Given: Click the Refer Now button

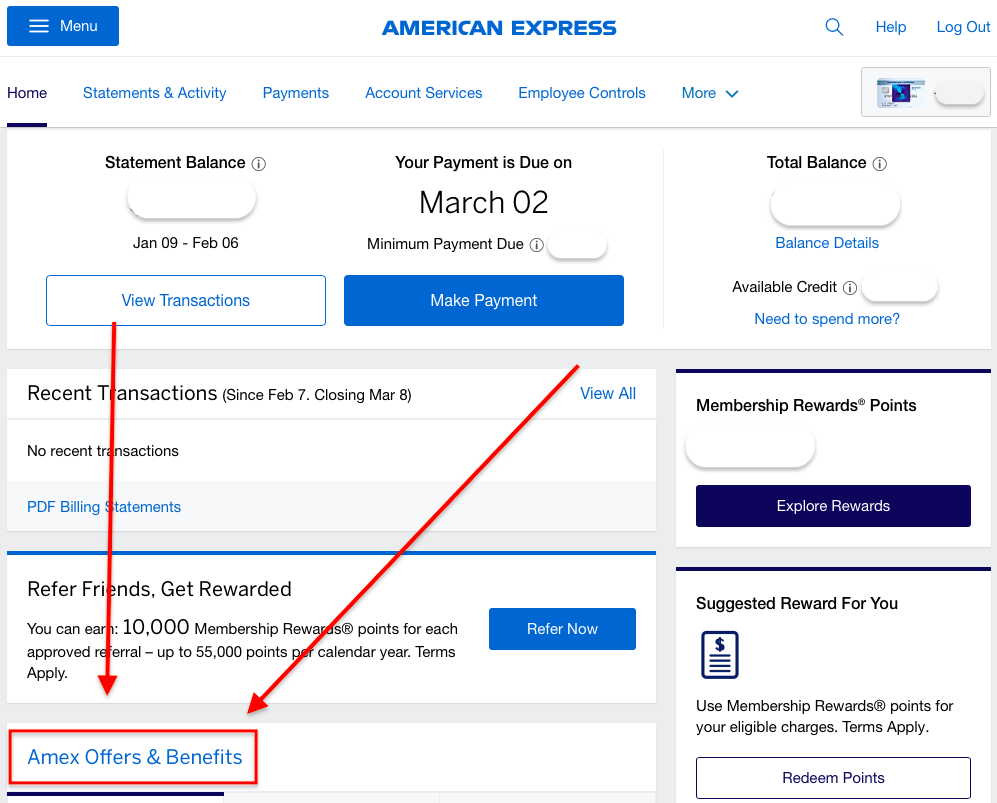Looking at the screenshot, I should [562, 629].
